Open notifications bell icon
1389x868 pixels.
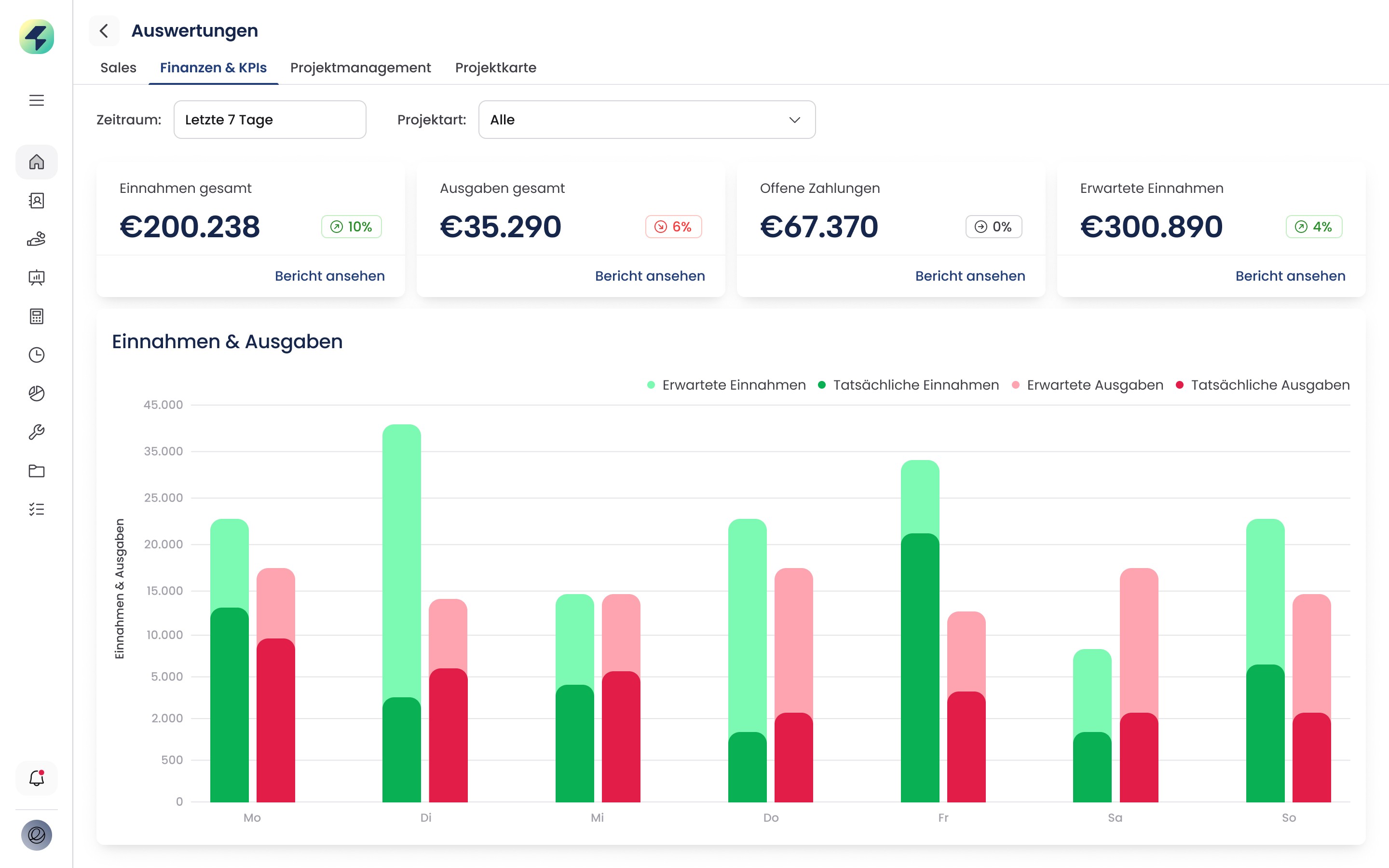[36, 778]
